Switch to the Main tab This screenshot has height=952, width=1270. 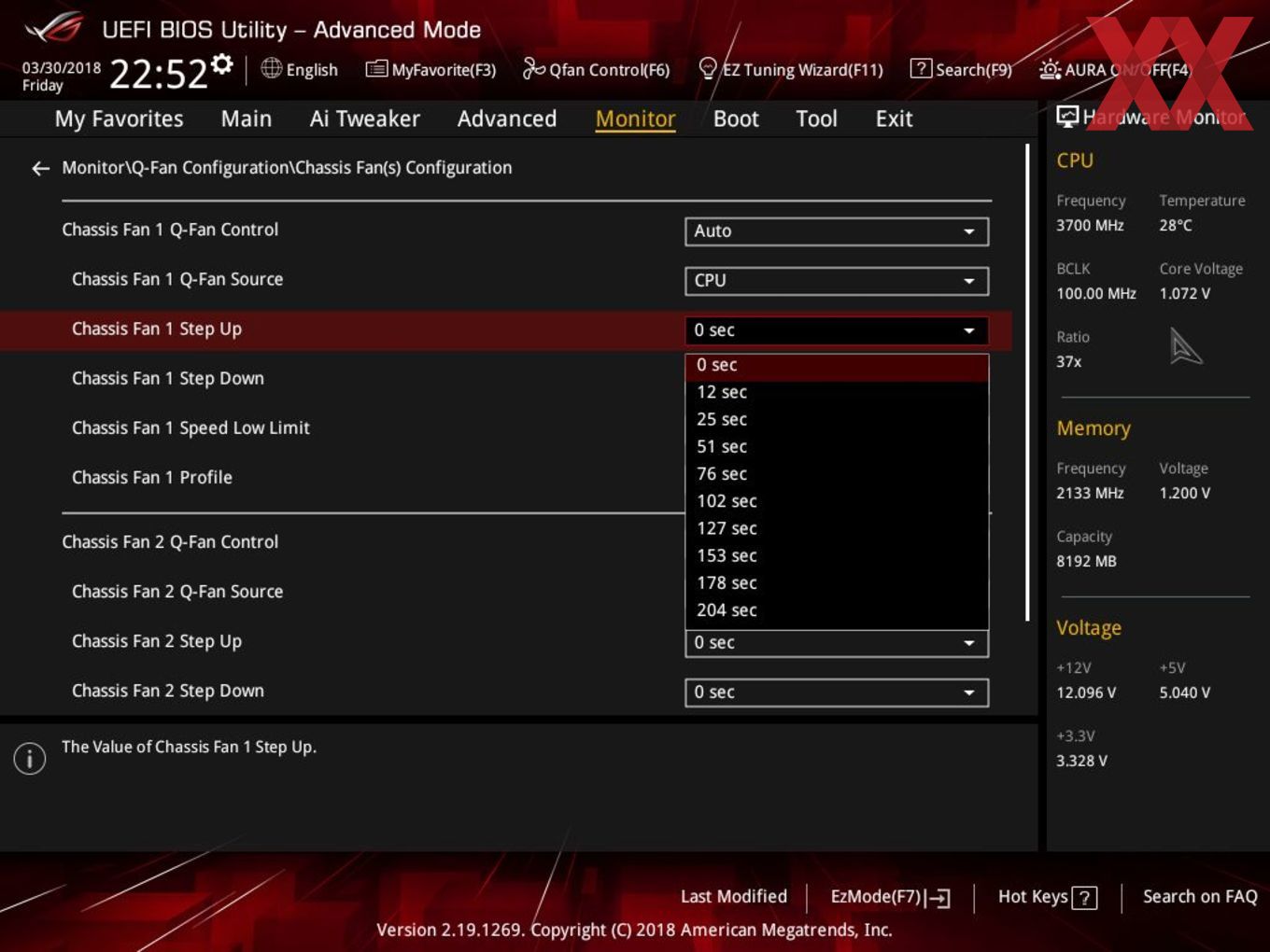(x=247, y=119)
